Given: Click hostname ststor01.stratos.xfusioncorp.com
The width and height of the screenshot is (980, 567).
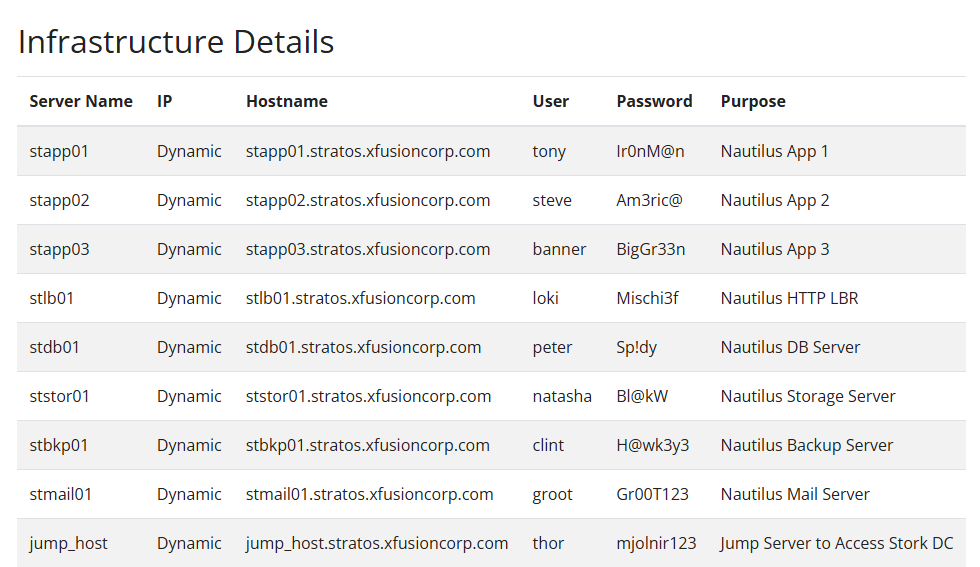Looking at the screenshot, I should tap(368, 396).
